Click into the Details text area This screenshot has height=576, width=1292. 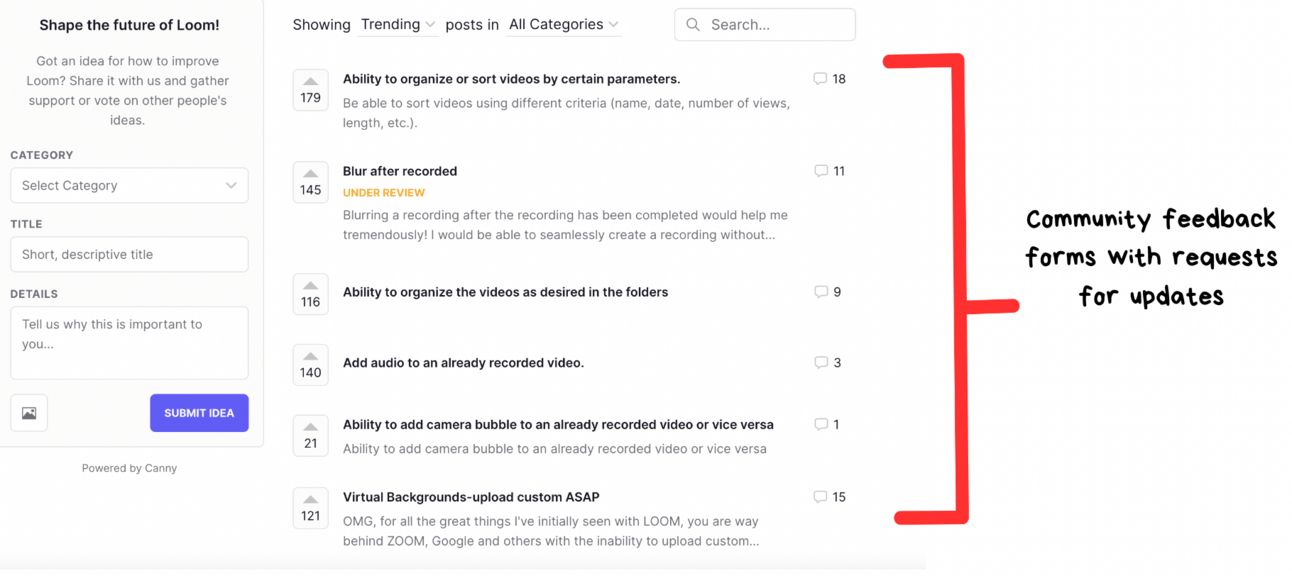129,343
